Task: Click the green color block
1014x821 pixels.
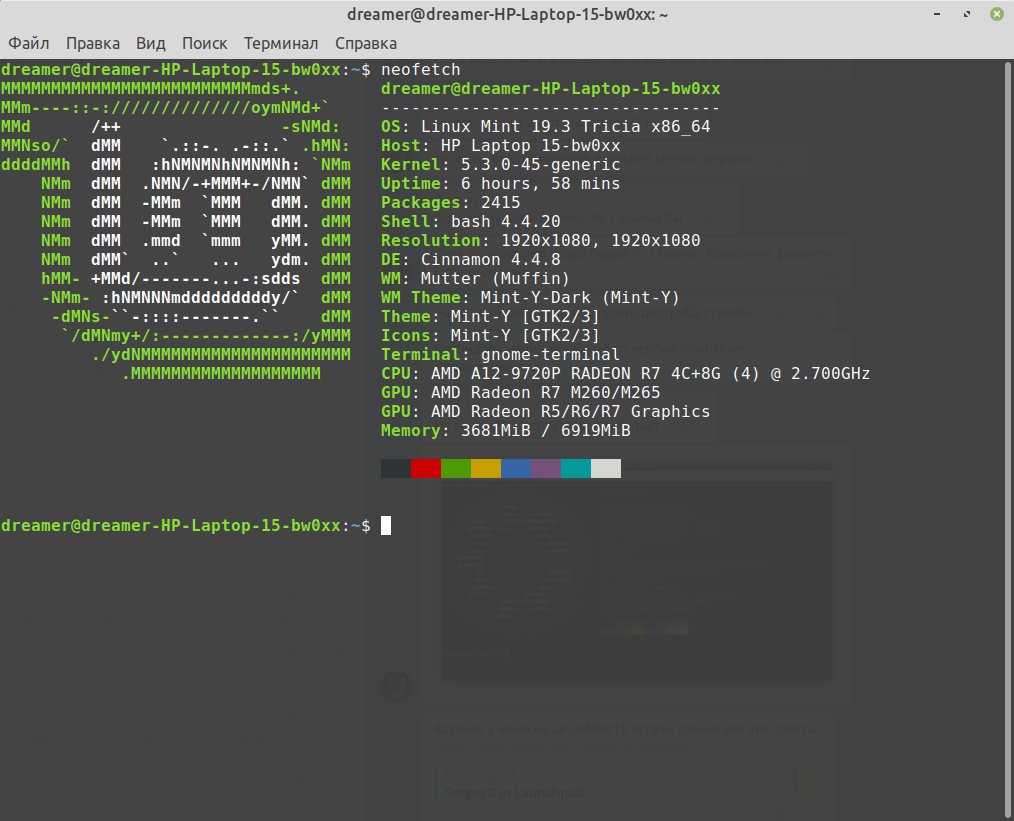Action: coord(456,469)
